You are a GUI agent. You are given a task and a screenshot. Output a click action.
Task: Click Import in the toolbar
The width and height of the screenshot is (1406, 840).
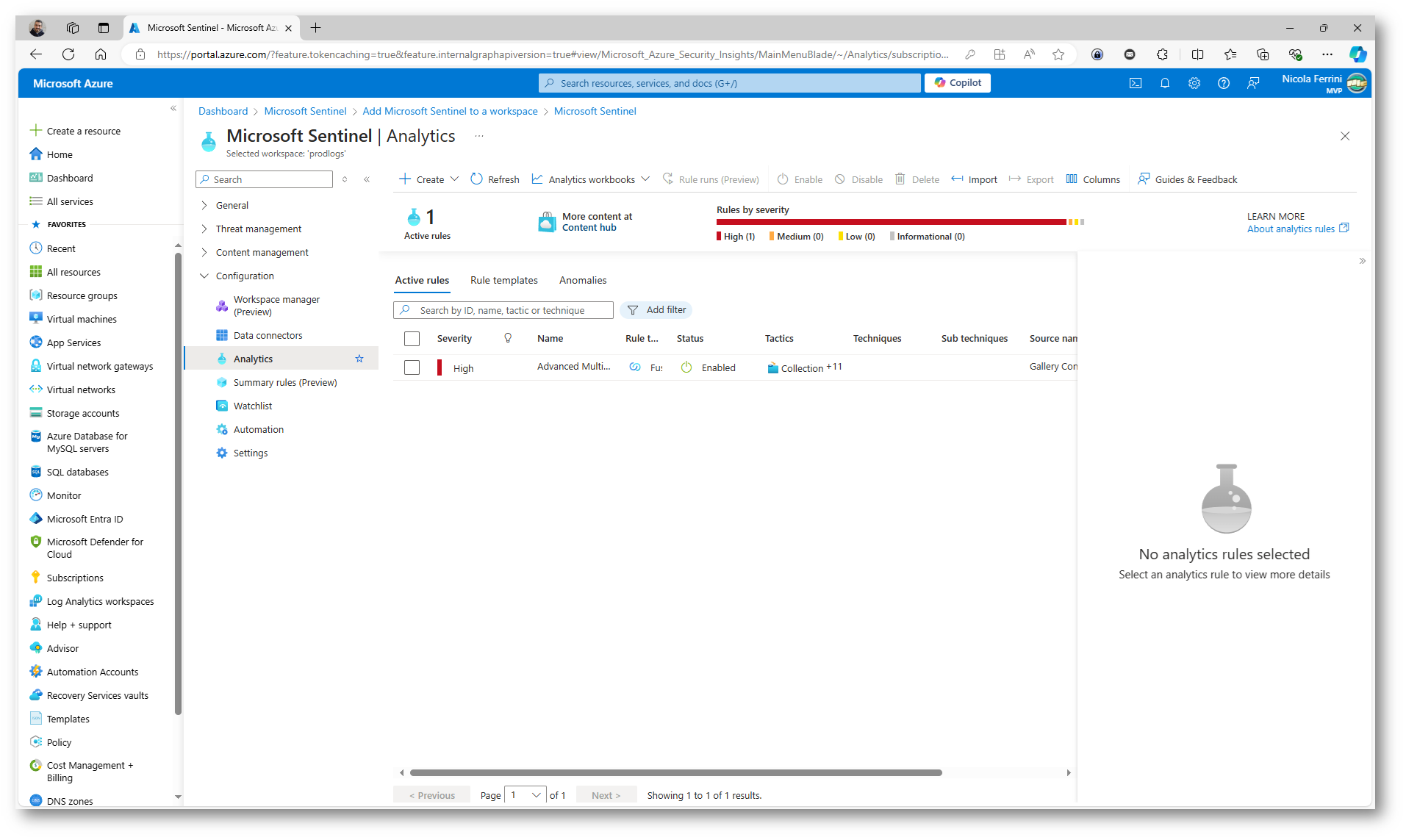[x=974, y=179]
